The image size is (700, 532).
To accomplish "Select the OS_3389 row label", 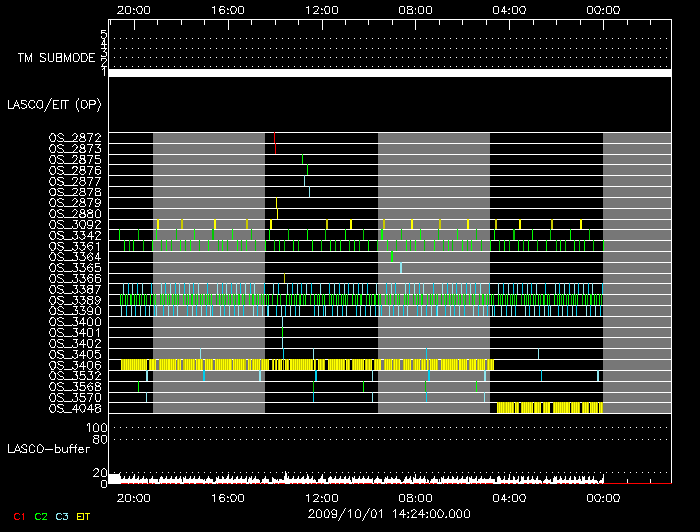I will pyautogui.click(x=75, y=300).
